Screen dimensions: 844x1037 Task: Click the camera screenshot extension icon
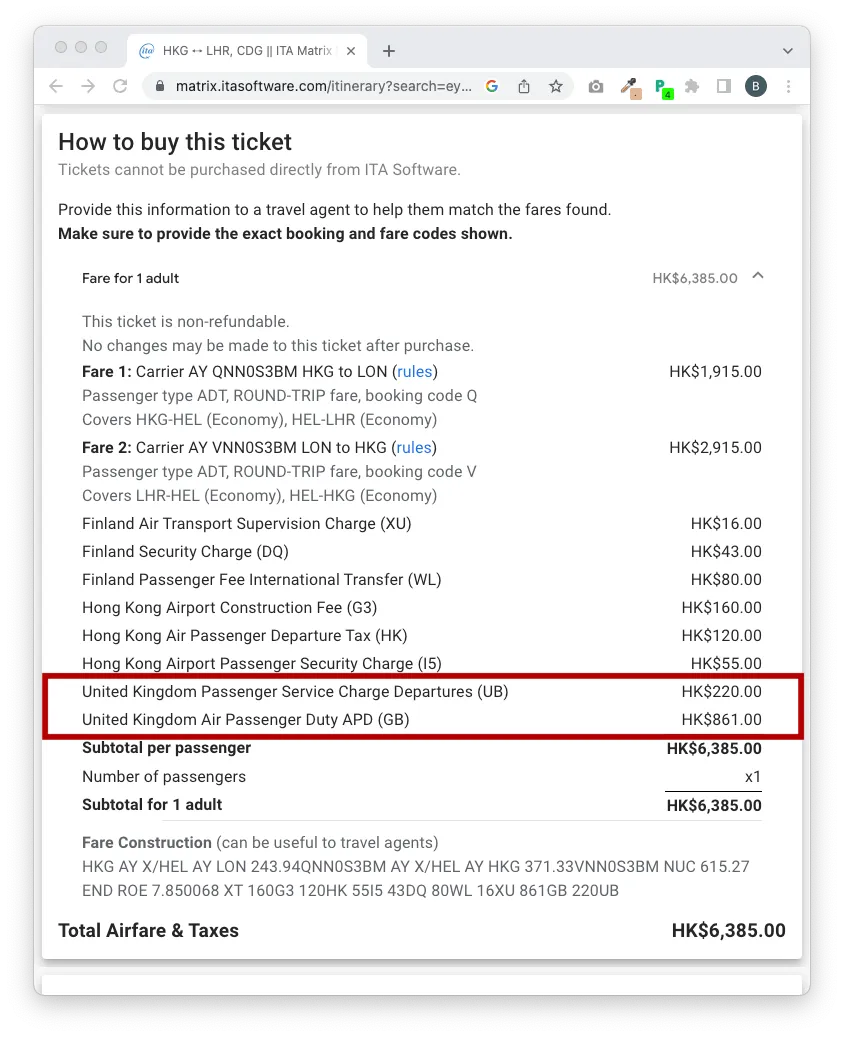(x=596, y=86)
